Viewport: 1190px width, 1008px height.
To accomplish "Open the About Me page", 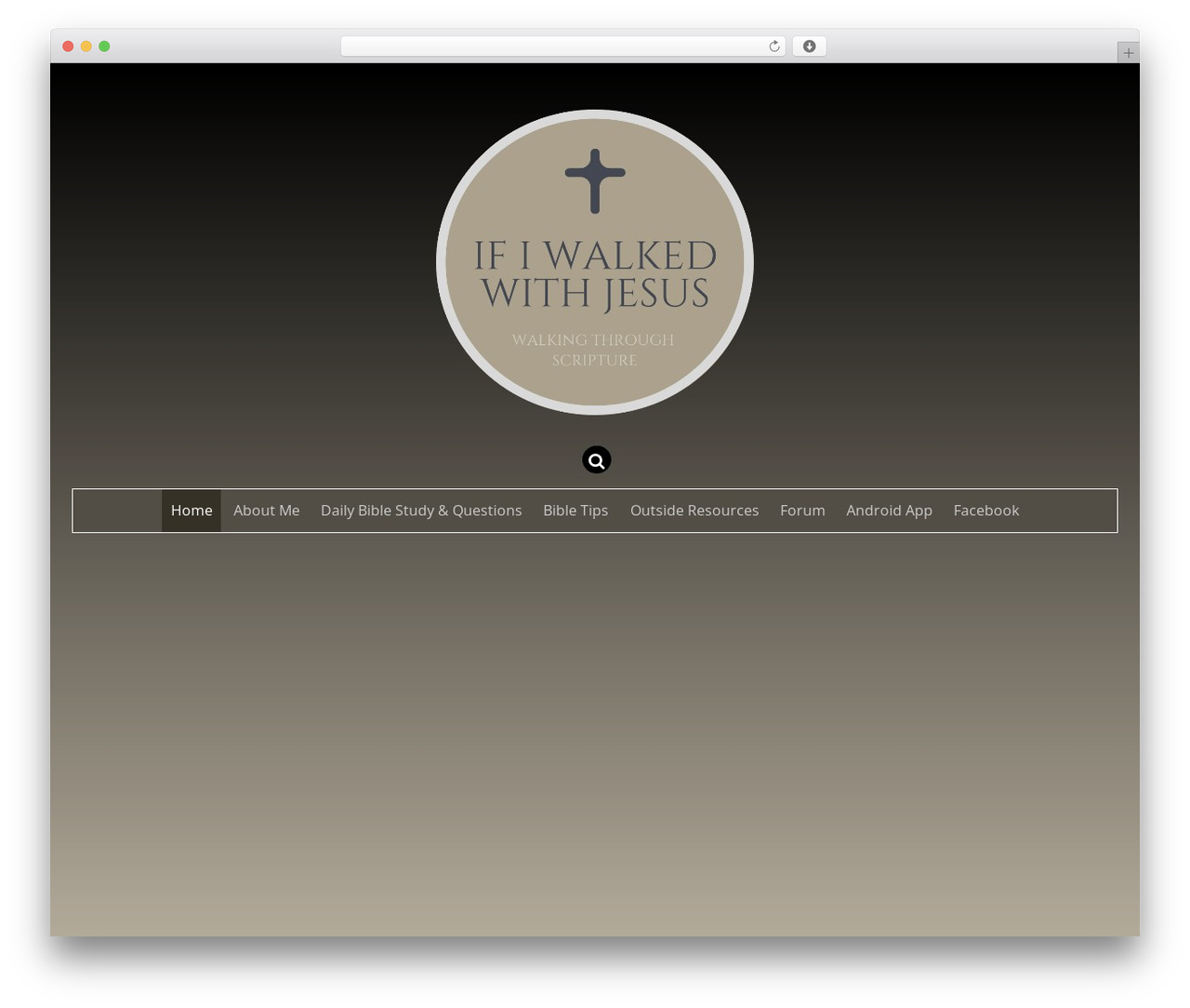I will [267, 511].
